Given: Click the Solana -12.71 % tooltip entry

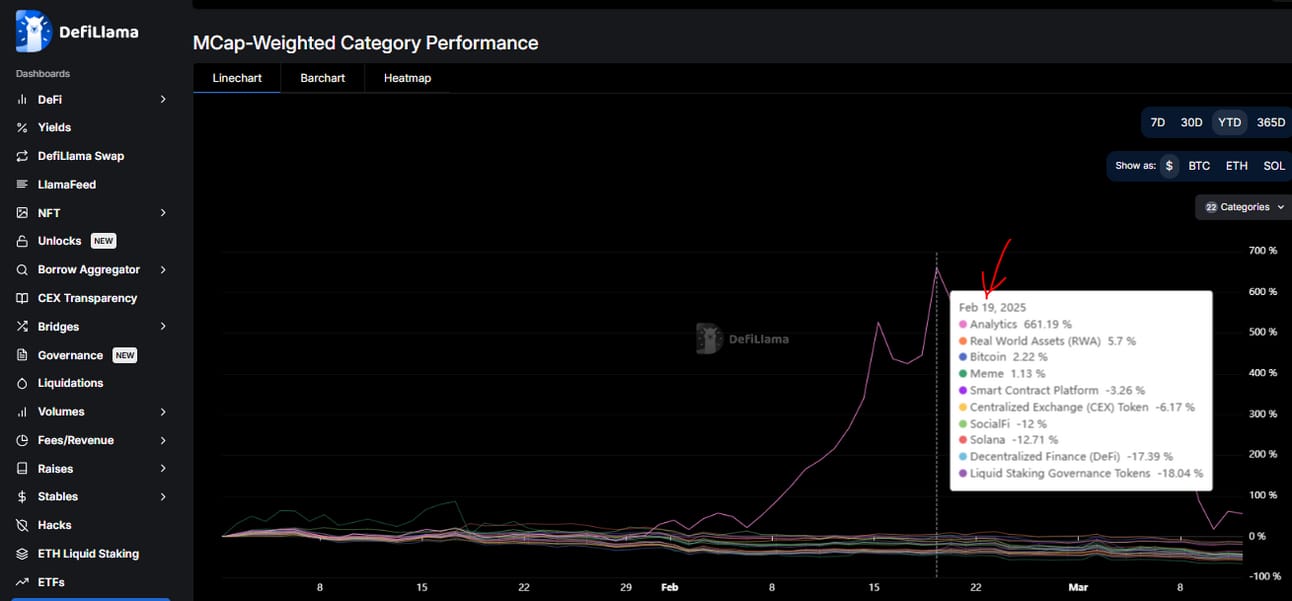Looking at the screenshot, I should click(x=1008, y=440).
